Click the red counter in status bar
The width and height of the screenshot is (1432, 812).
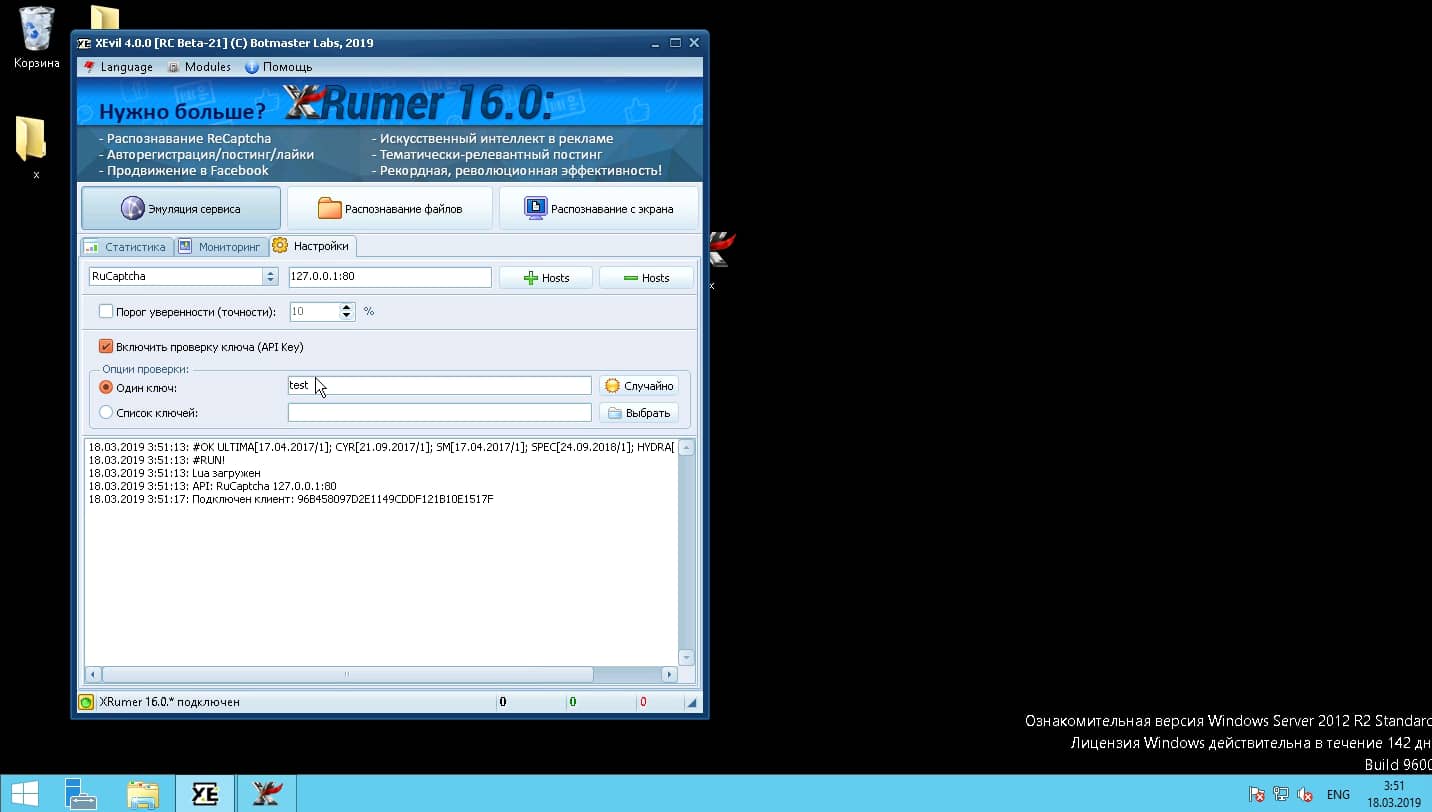point(643,702)
